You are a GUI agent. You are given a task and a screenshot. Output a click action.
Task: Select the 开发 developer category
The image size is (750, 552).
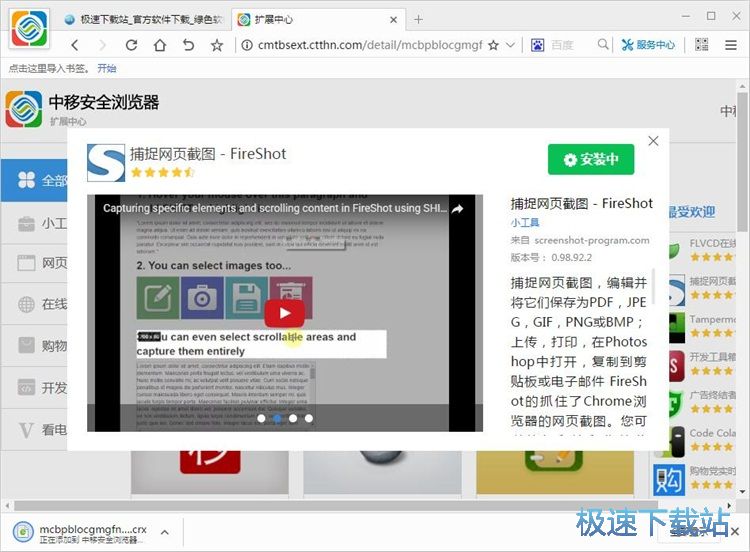click(34, 387)
